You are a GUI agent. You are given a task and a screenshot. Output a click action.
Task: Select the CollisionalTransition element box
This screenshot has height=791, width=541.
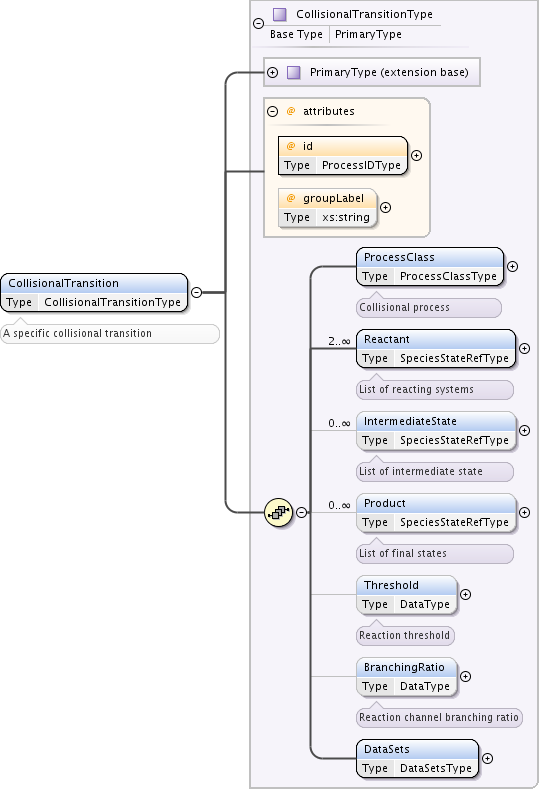click(94, 293)
